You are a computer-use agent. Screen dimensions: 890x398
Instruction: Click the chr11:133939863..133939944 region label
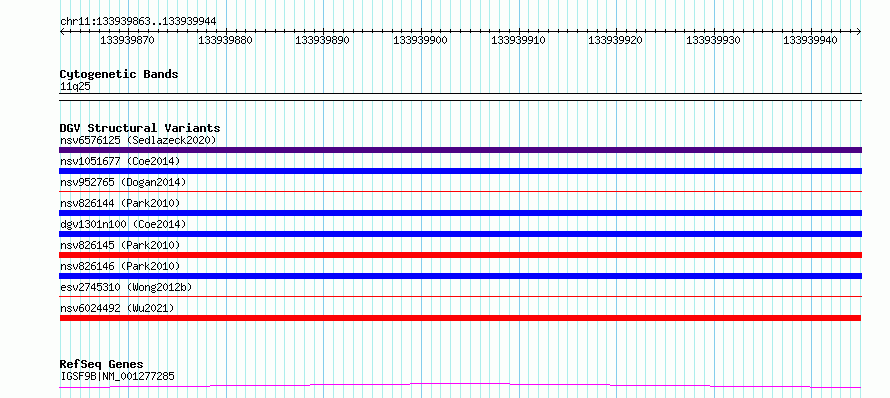point(138,22)
